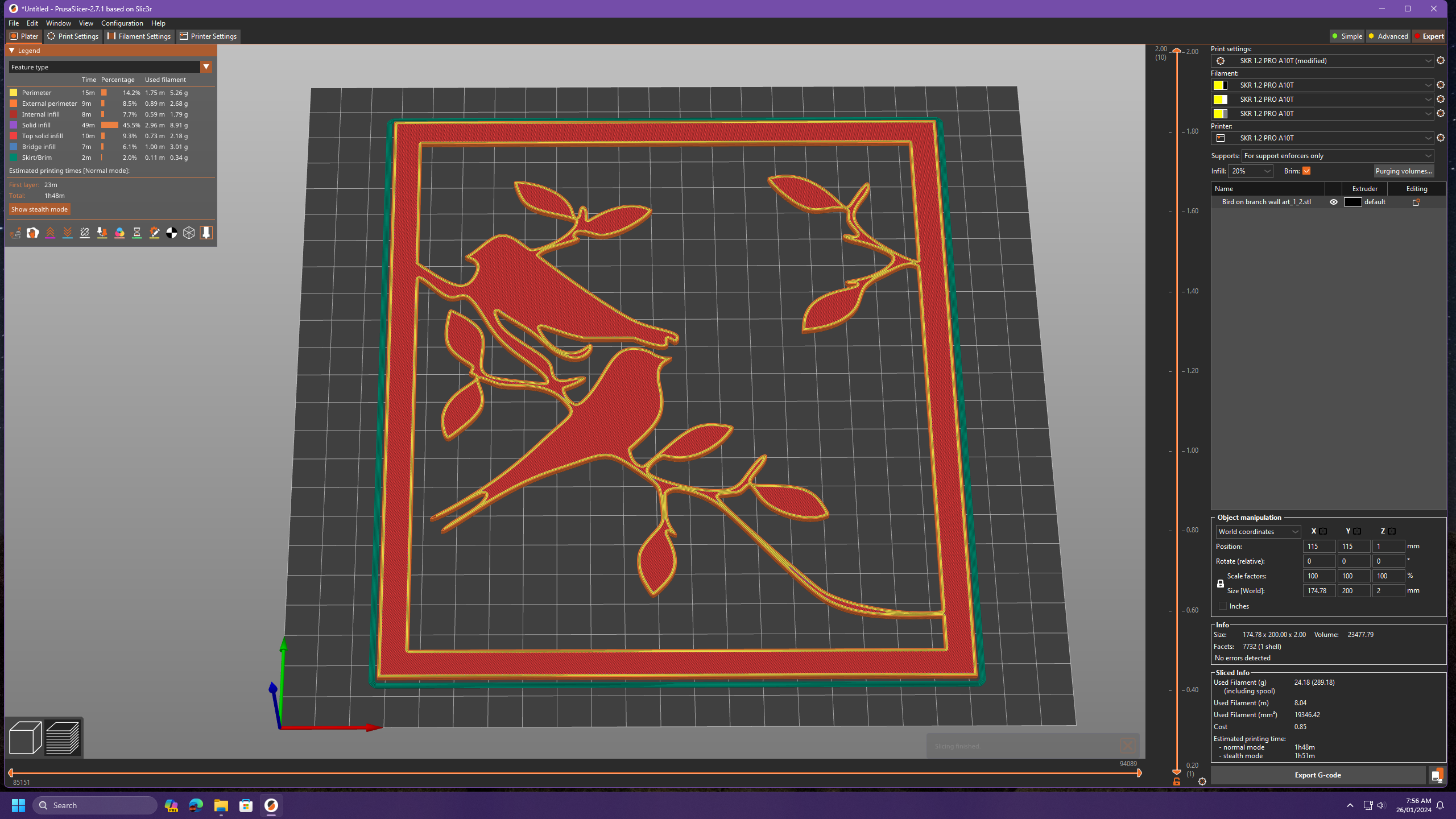The width and height of the screenshot is (1456, 819).
Task: Switch to Advanced mode
Action: pos(1388,36)
